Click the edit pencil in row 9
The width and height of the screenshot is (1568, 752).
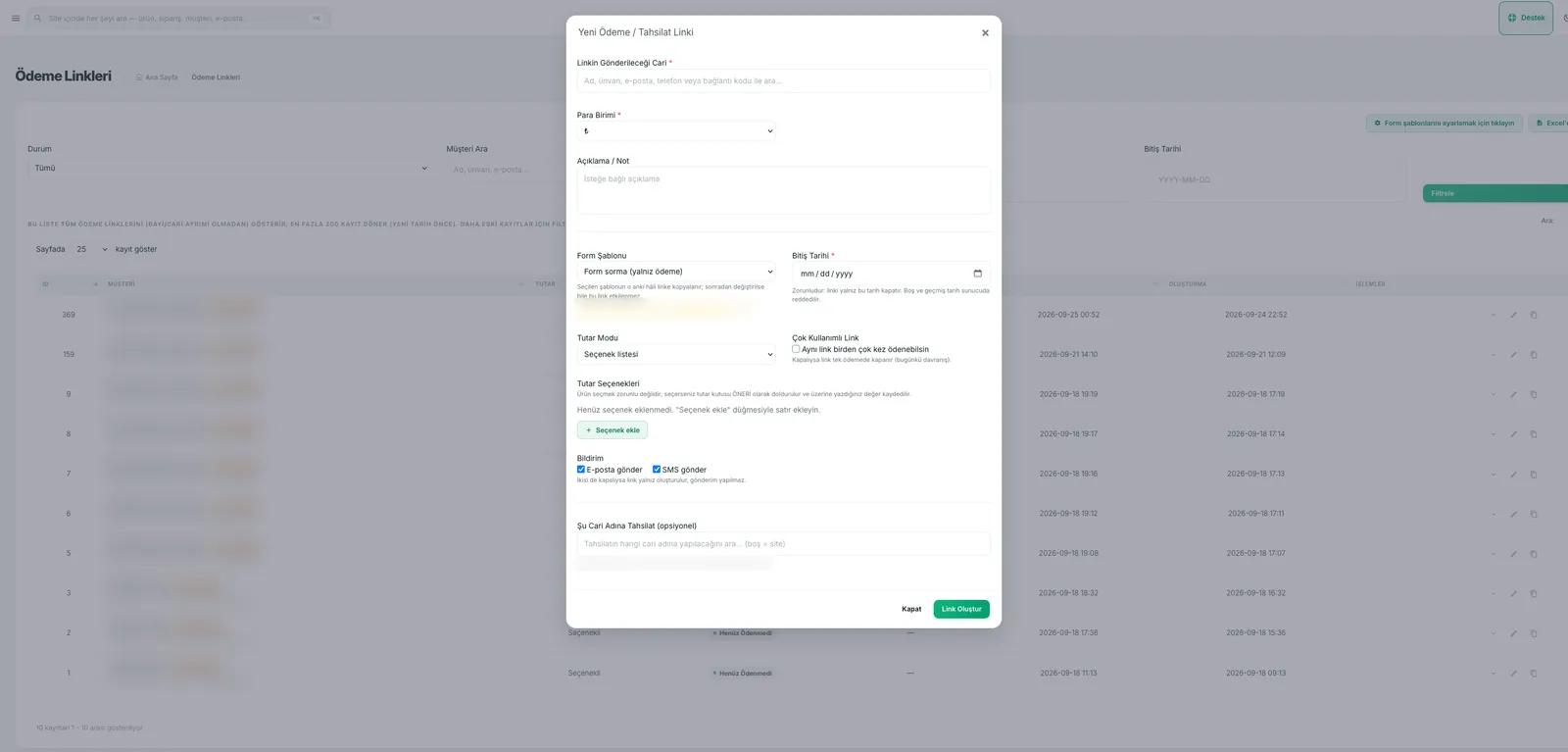click(x=1513, y=394)
